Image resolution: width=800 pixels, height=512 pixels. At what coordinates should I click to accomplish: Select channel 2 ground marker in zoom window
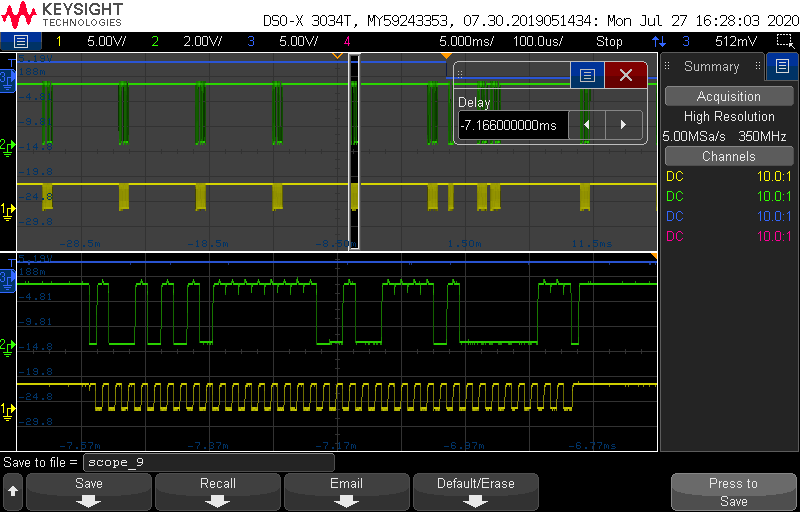tap(8, 345)
